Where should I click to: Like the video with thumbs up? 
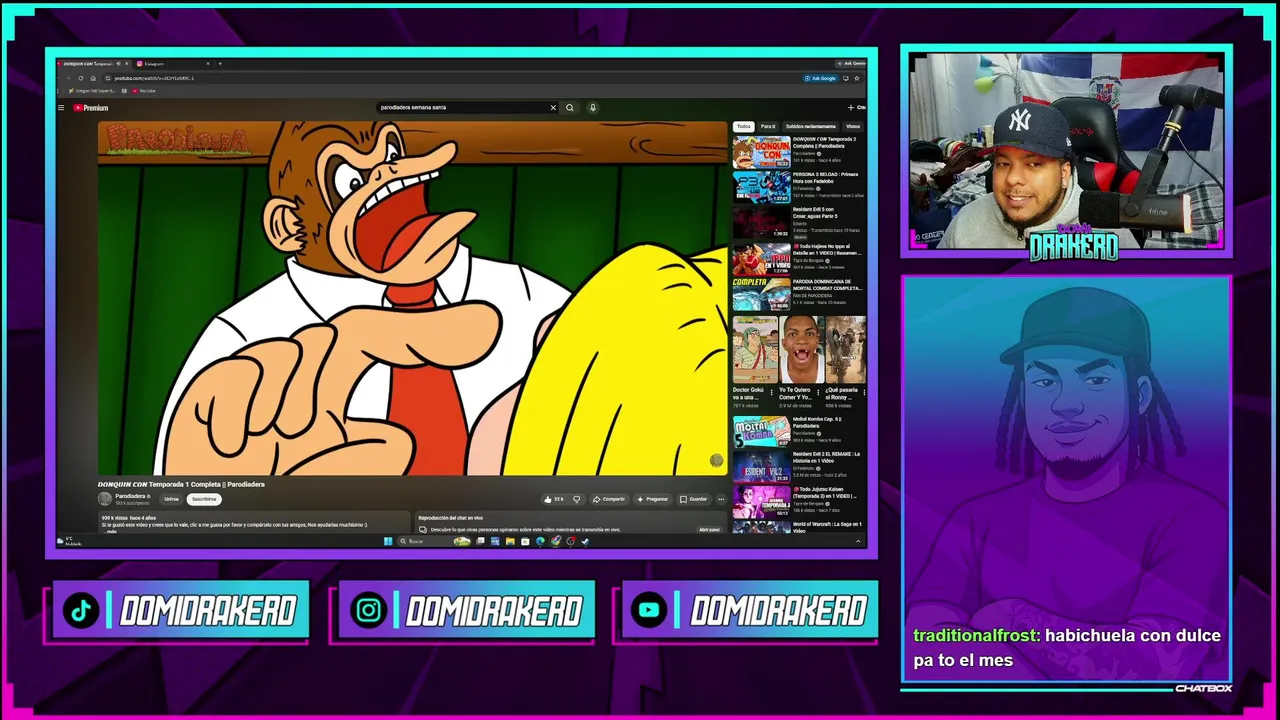[553, 499]
